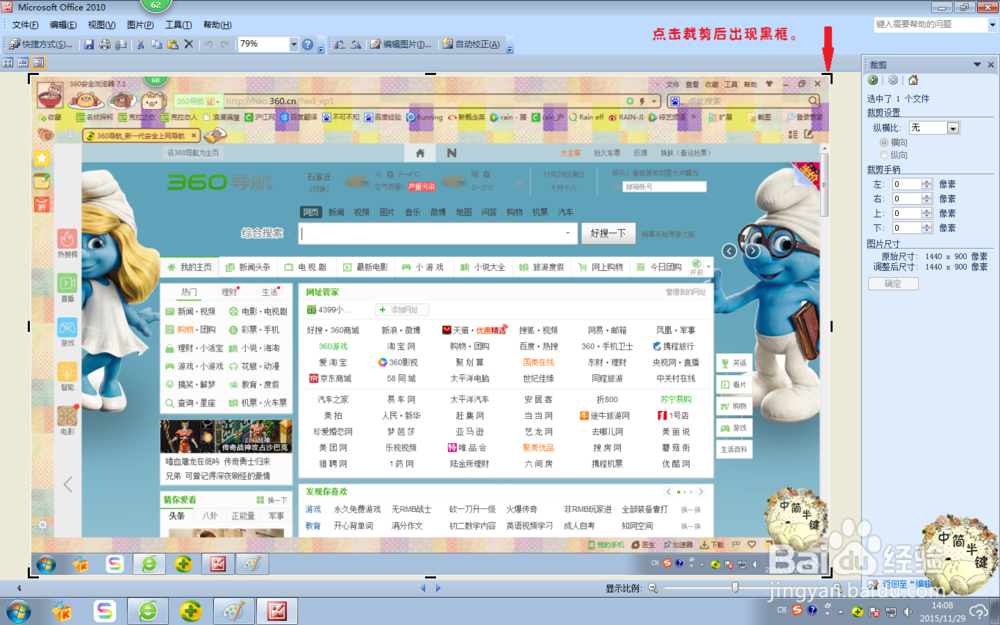Click the redo arrow icon
This screenshot has height=625, width=1000.
[x=224, y=44]
